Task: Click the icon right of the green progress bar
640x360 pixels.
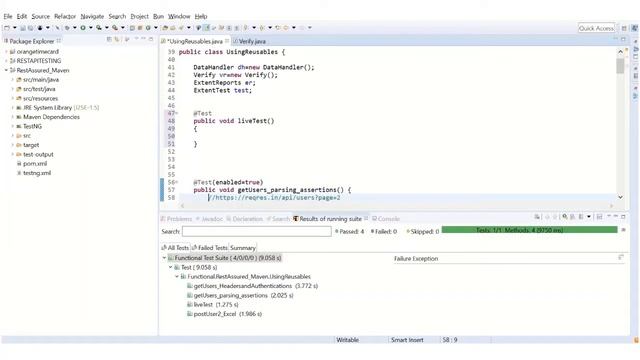Action: tap(623, 230)
